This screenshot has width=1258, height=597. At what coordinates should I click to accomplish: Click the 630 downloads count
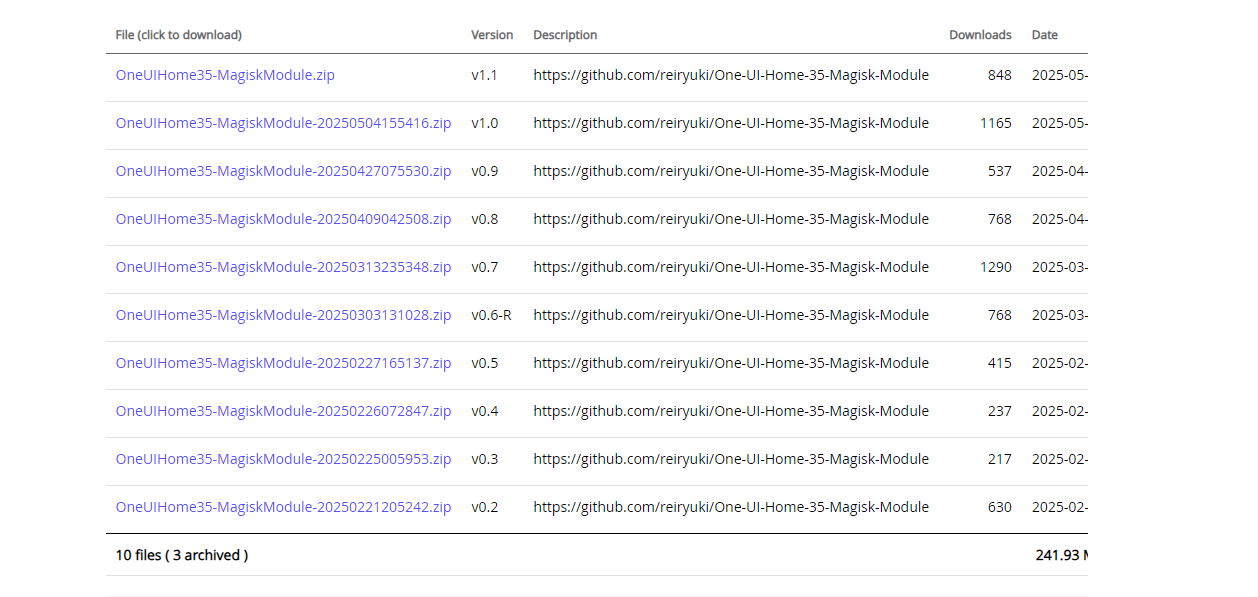(x=999, y=507)
